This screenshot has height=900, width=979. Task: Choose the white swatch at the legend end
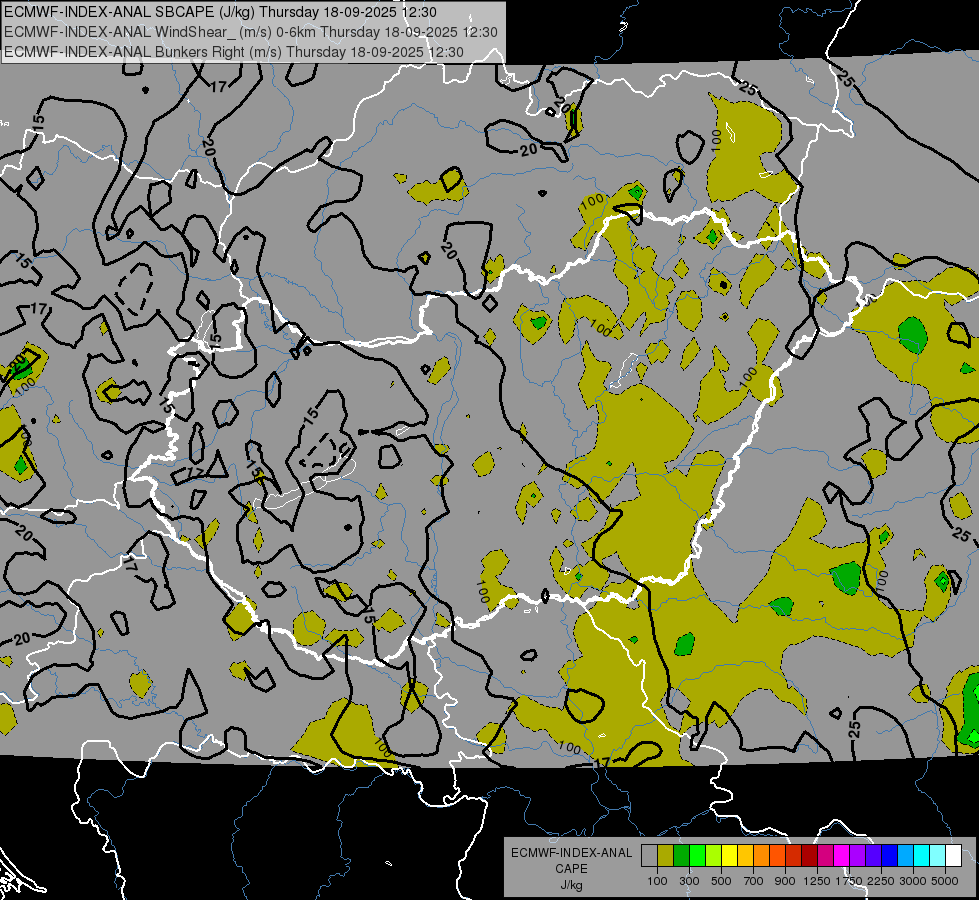click(x=953, y=856)
